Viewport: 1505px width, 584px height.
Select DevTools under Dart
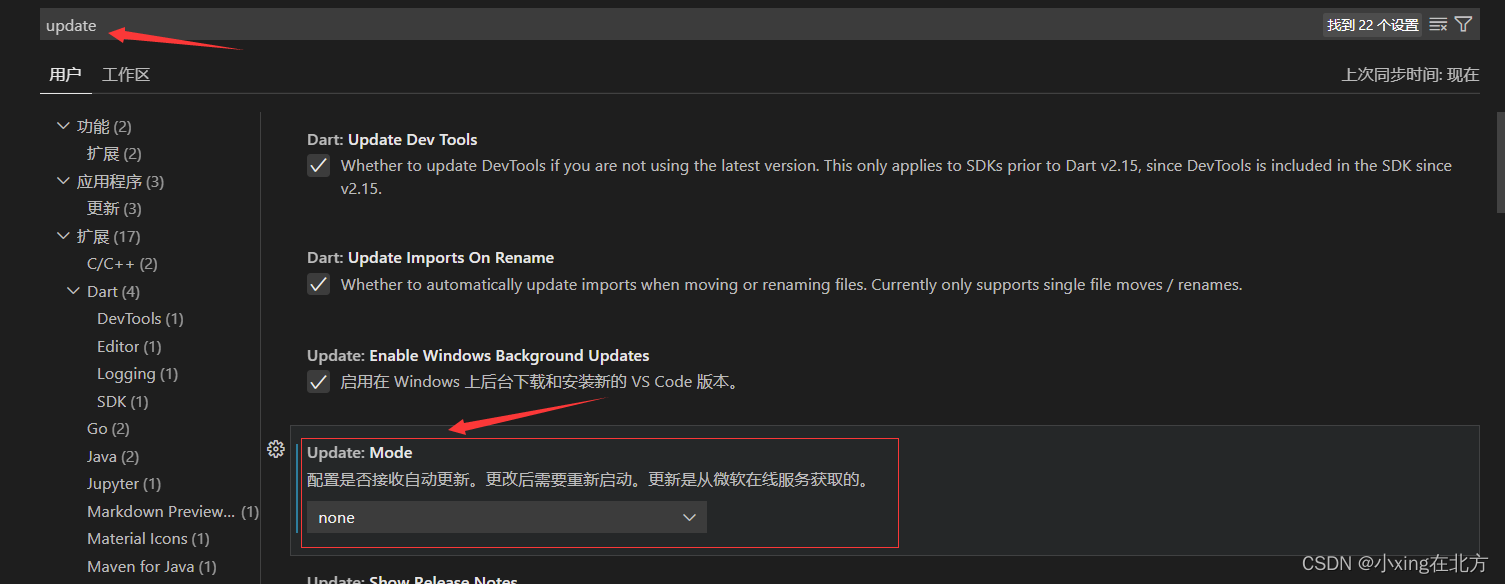(x=139, y=318)
